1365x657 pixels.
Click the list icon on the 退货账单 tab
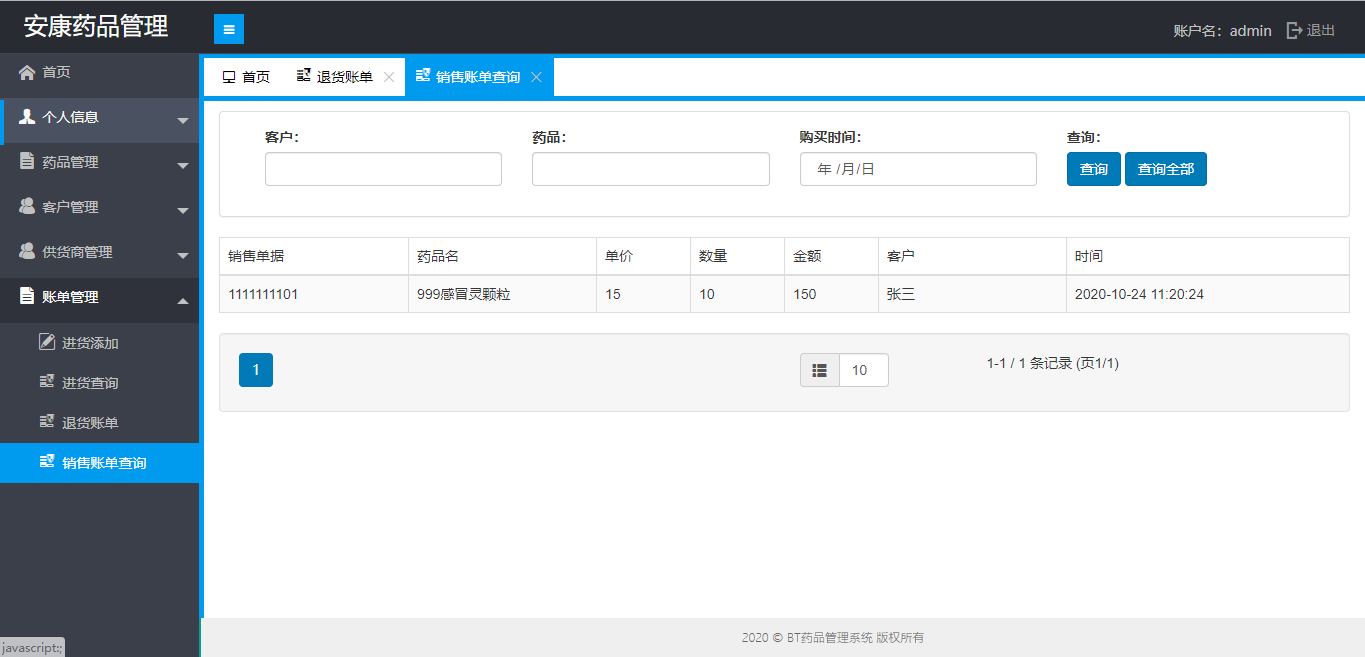click(304, 76)
